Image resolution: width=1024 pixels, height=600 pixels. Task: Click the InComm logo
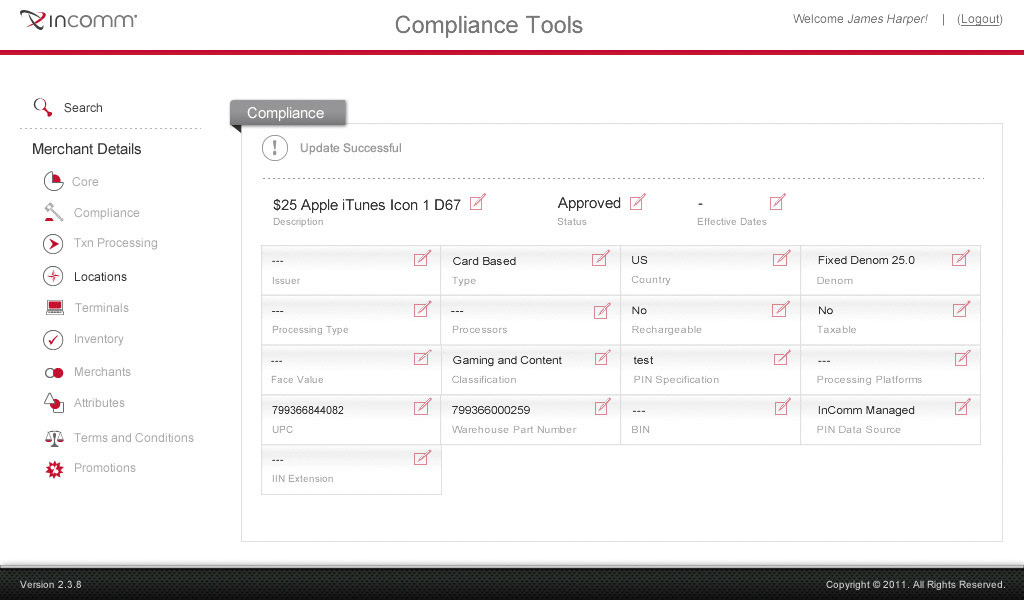78,20
